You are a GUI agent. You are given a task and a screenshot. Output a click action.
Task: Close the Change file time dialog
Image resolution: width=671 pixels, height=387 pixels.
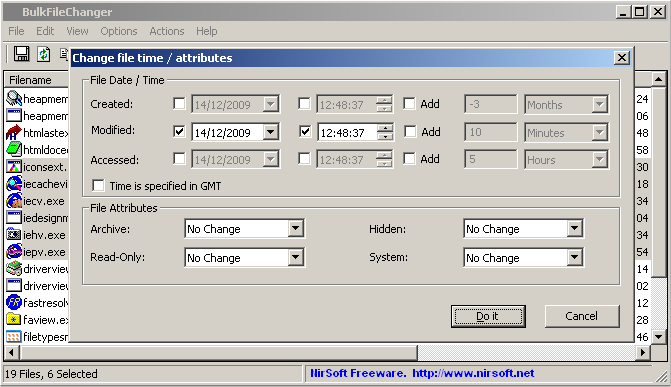tap(621, 57)
